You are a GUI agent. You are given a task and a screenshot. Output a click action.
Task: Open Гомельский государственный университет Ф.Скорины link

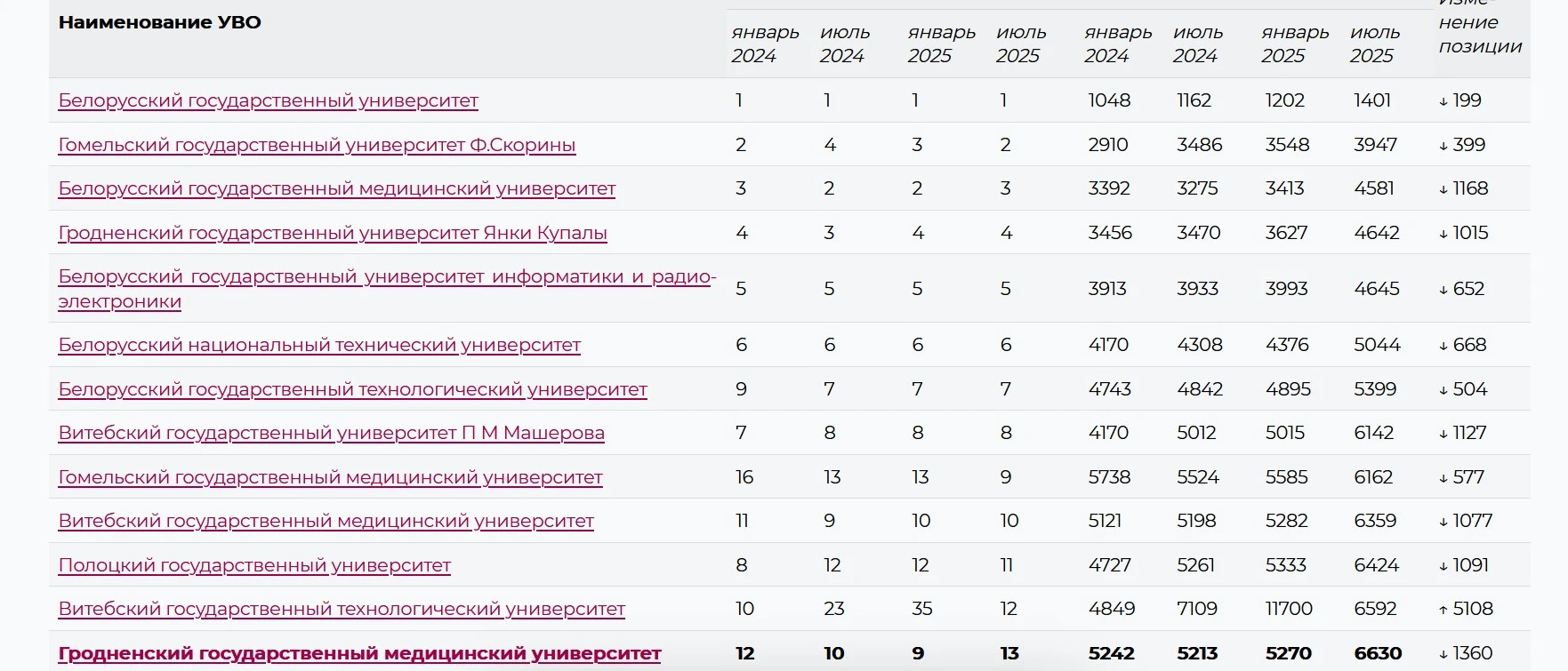pyautogui.click(x=317, y=145)
